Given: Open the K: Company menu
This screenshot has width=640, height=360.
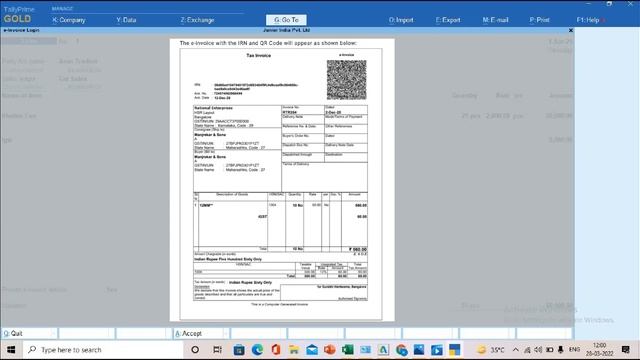Looking at the screenshot, I should [x=69, y=20].
